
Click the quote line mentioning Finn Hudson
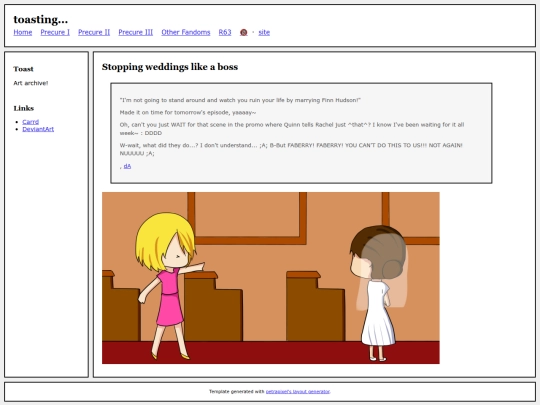click(240, 100)
